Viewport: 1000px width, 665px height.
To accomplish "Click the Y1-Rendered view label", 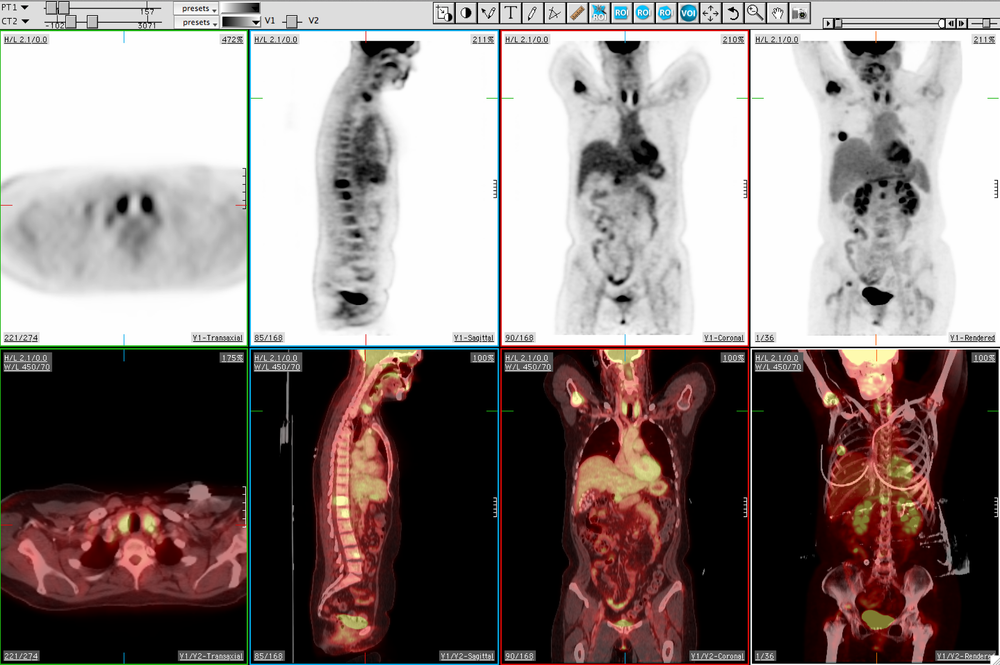I will tap(972, 338).
